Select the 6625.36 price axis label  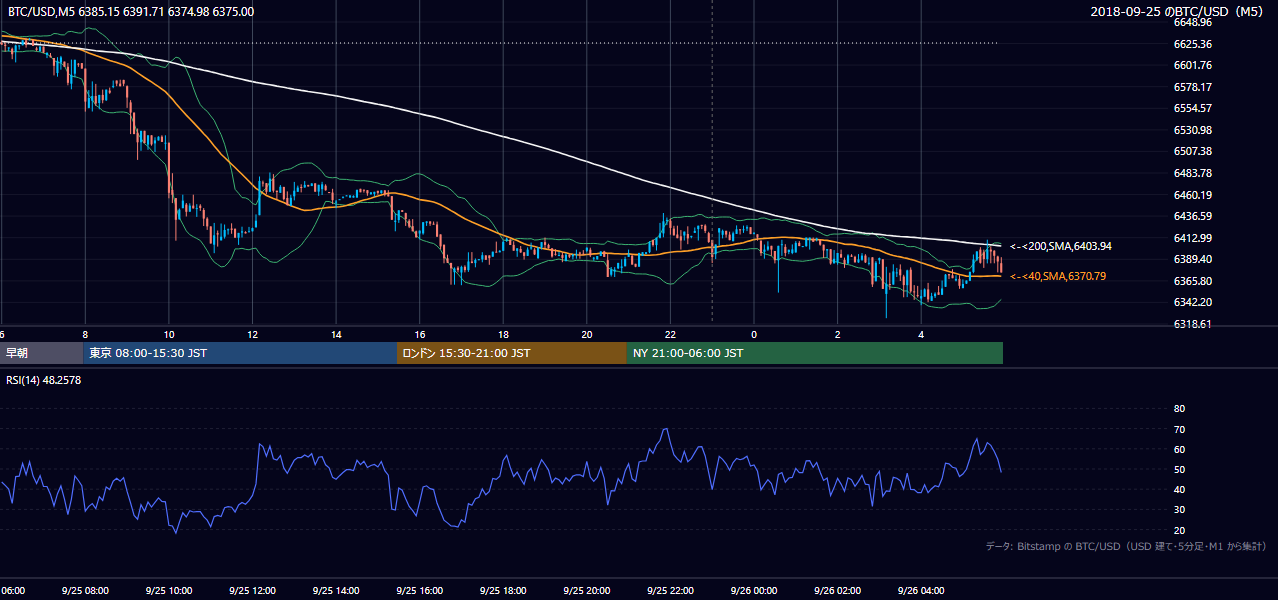click(1193, 44)
